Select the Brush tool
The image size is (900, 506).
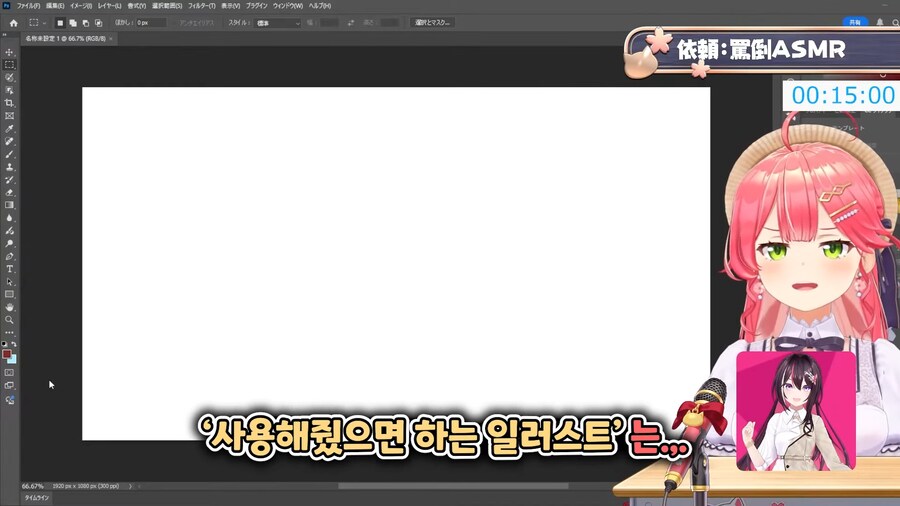[x=9, y=154]
